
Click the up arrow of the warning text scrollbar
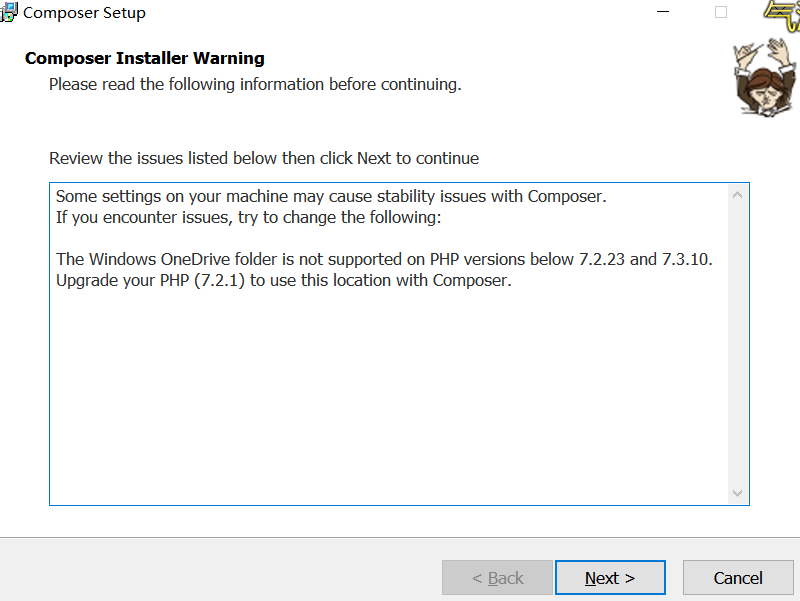[x=737, y=195]
